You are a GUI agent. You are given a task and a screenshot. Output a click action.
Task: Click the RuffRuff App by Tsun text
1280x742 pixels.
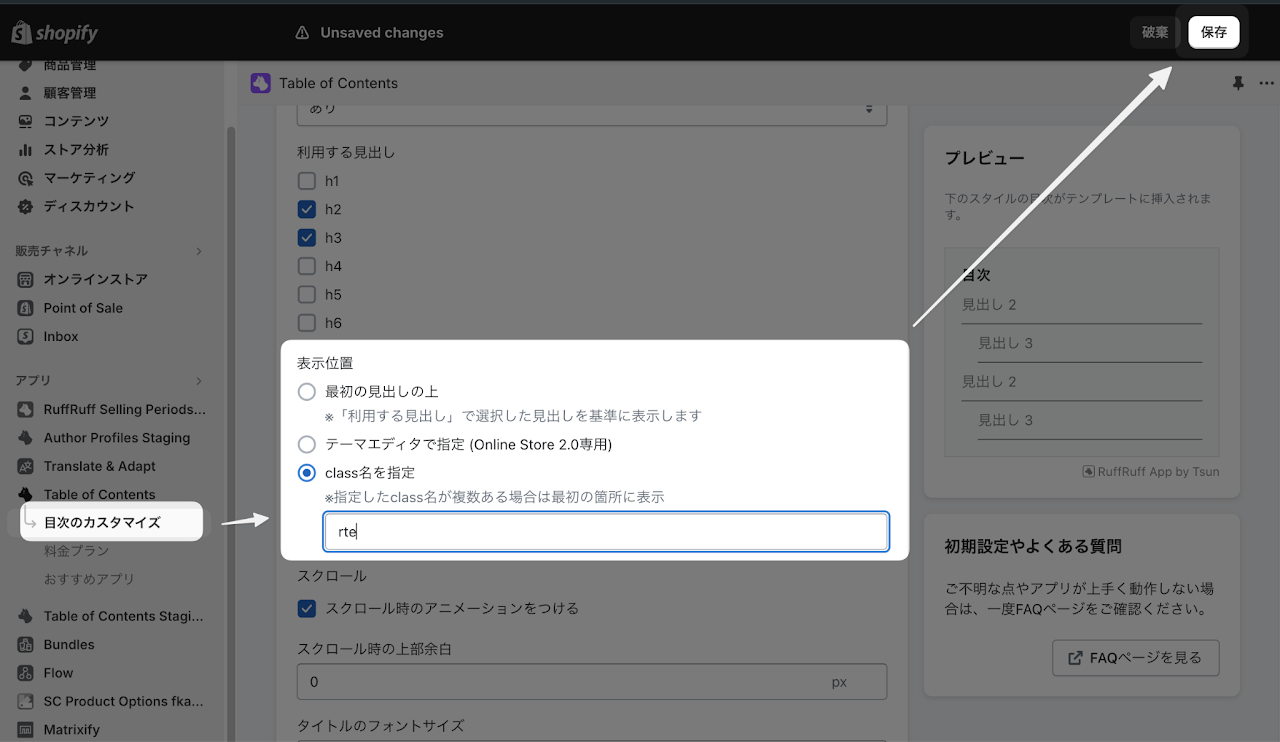[1158, 471]
